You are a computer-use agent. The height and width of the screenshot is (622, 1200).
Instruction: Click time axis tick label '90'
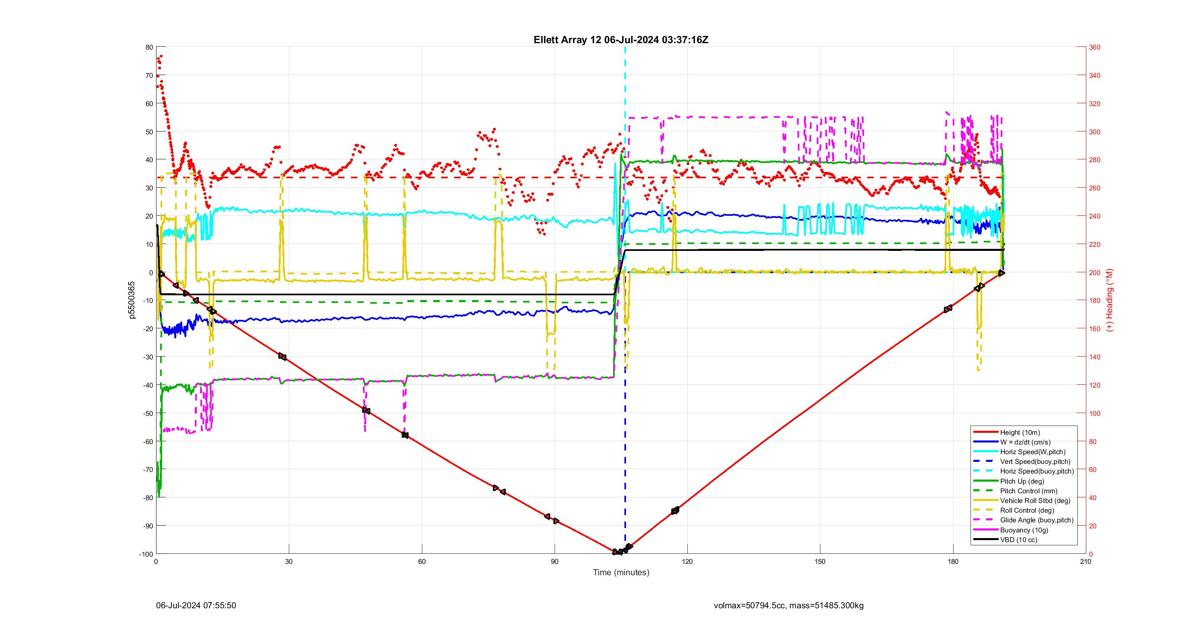click(554, 562)
